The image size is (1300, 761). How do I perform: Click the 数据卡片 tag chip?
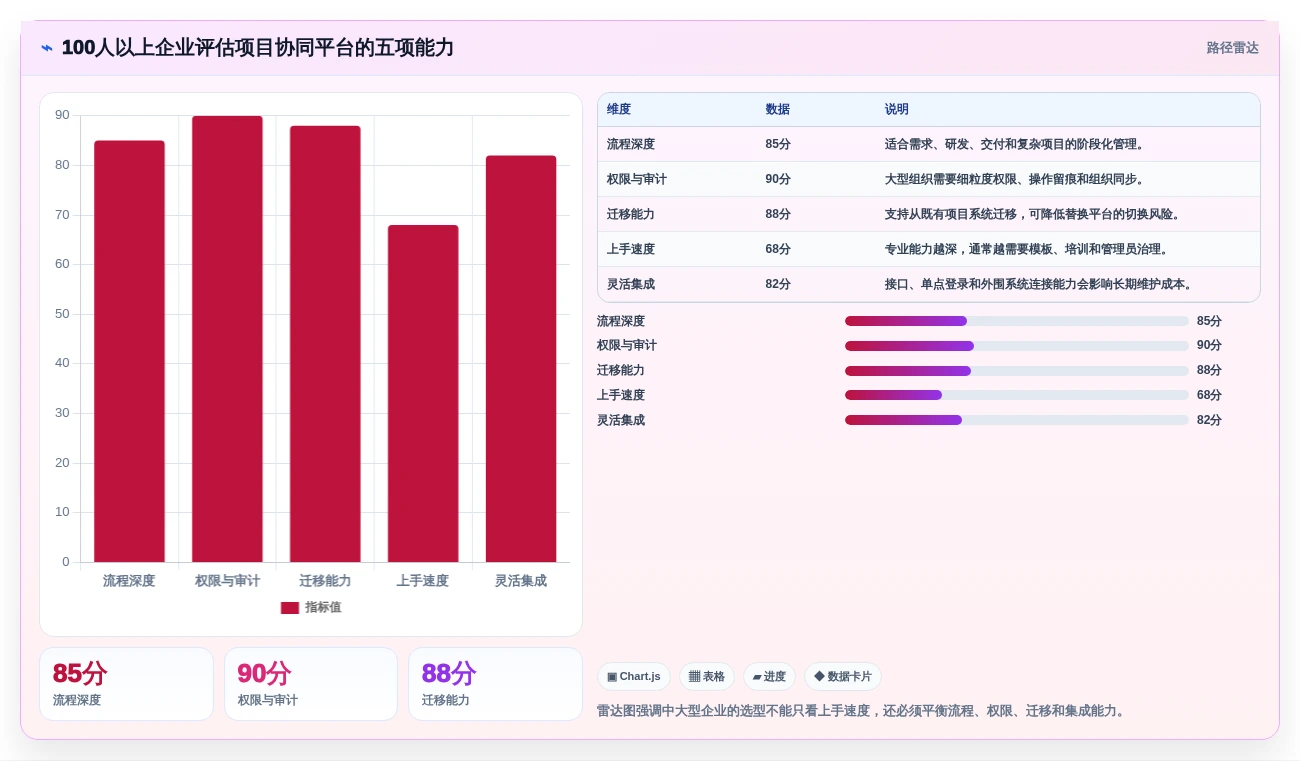843,677
